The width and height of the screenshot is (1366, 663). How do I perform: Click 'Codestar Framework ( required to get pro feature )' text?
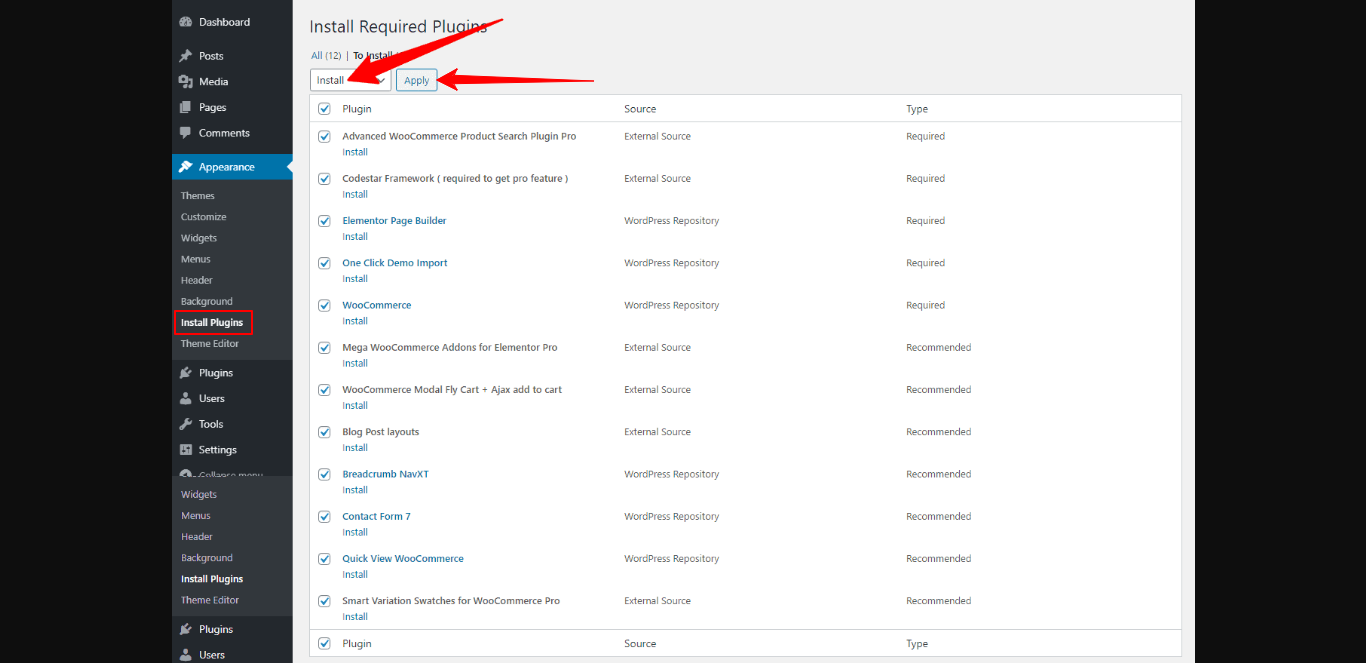click(455, 179)
